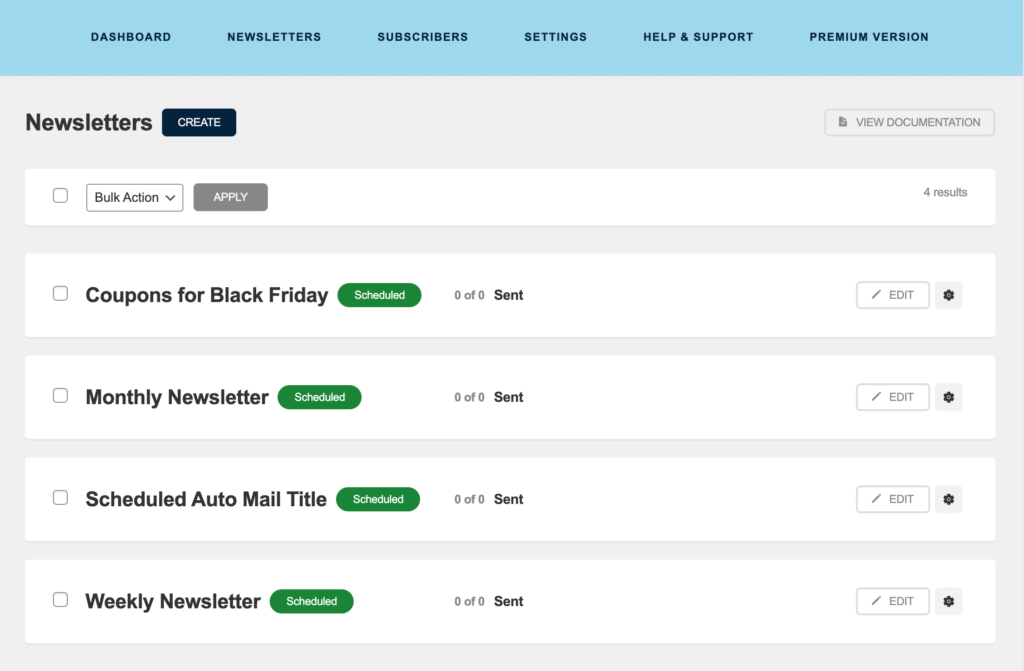Click the Weekly Newsletter title
Screen dimensions: 1024x671
coord(173,601)
